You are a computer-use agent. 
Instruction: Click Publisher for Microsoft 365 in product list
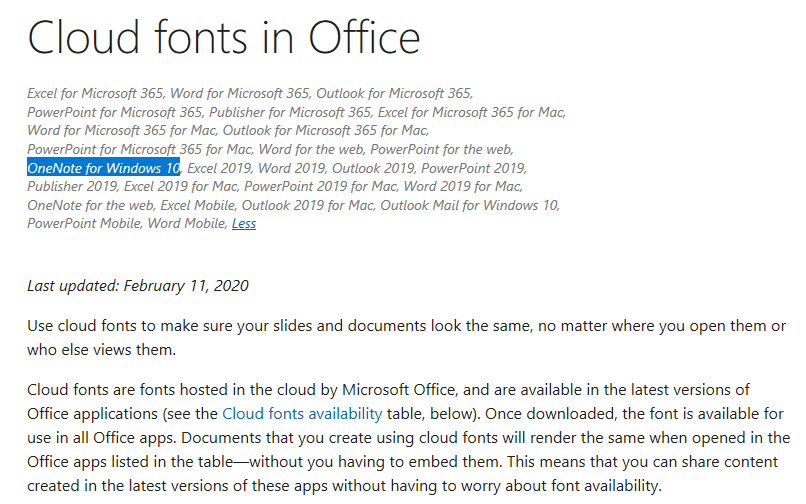point(290,112)
